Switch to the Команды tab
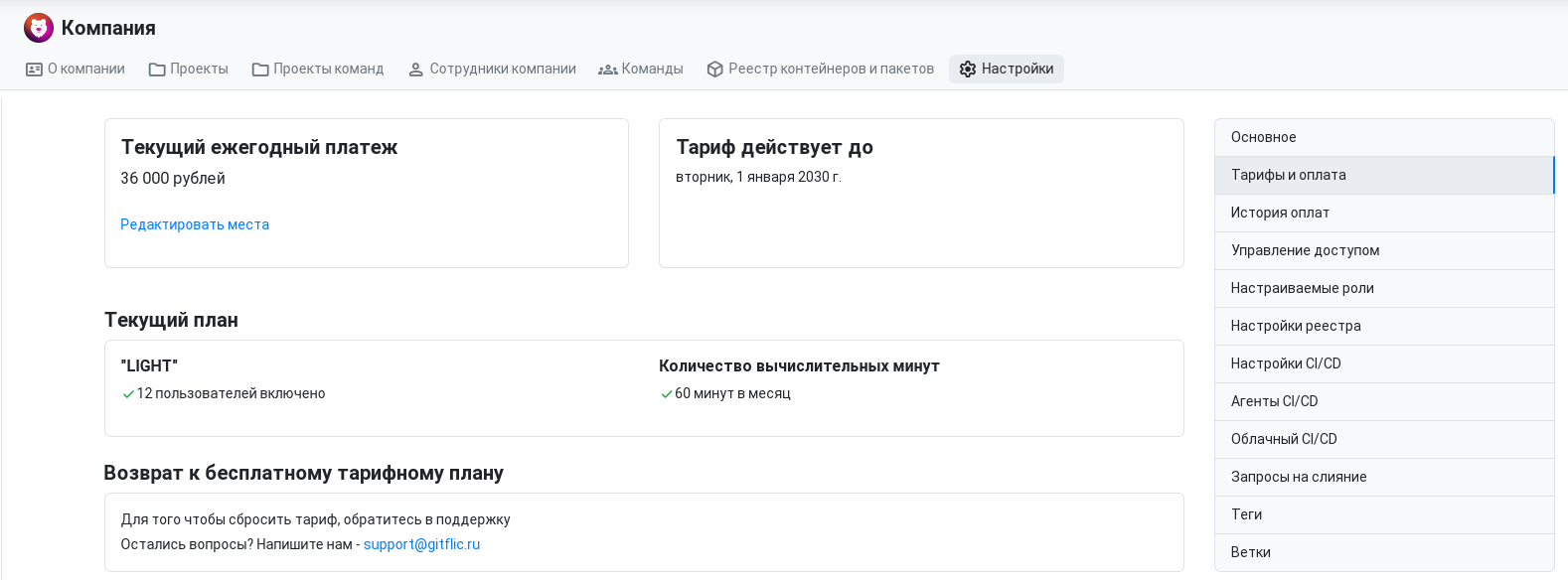The image size is (1568, 580). (x=641, y=69)
